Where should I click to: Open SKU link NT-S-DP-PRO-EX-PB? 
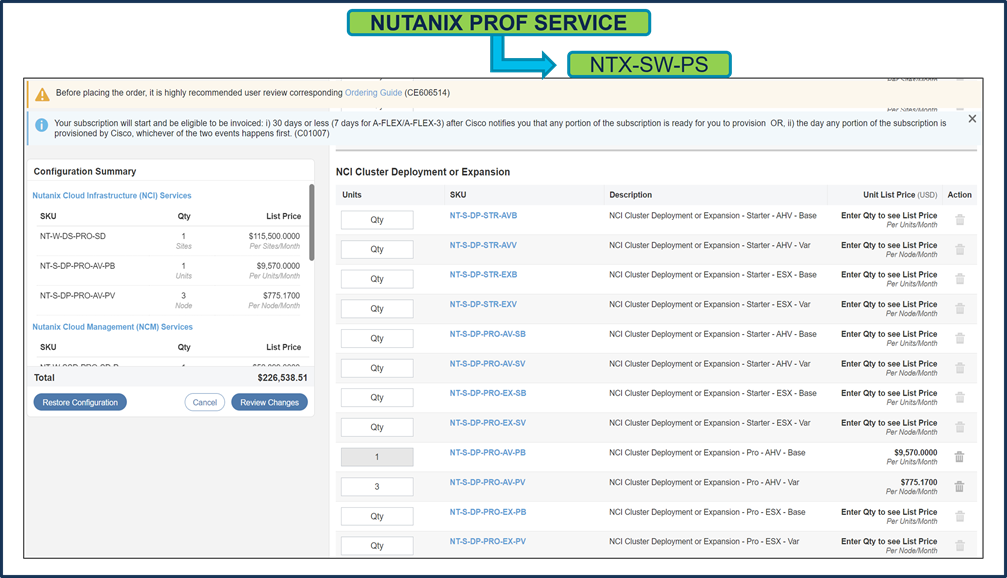click(487, 512)
